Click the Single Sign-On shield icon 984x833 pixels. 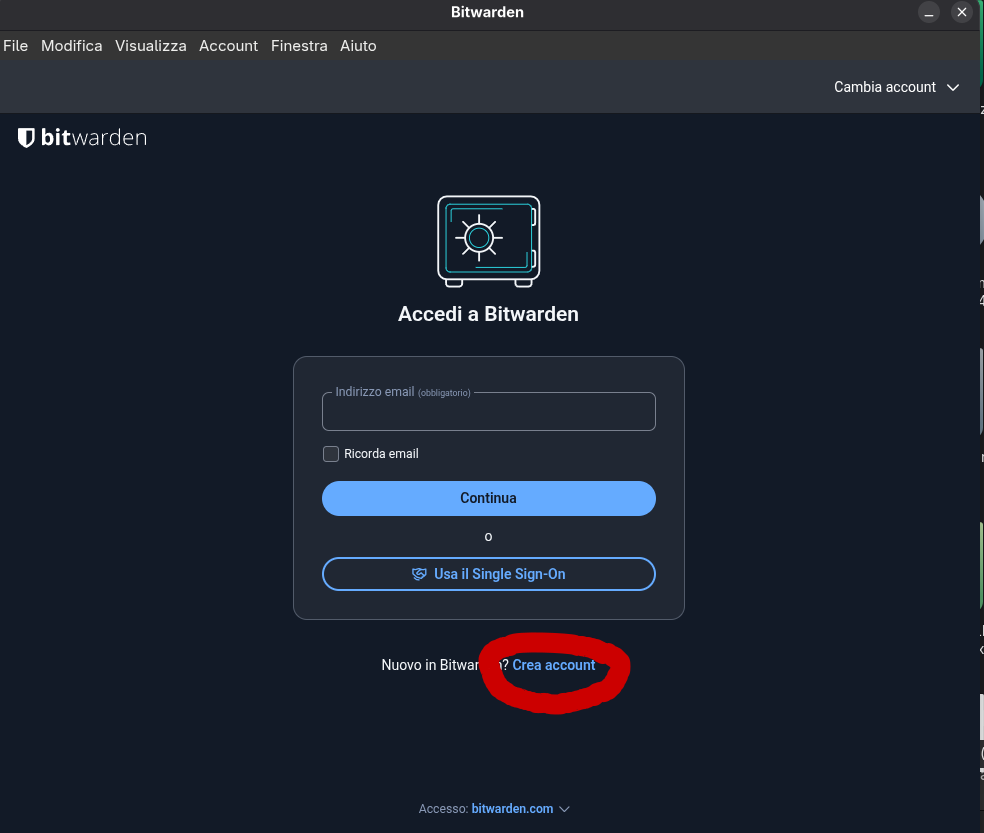pyautogui.click(x=419, y=574)
